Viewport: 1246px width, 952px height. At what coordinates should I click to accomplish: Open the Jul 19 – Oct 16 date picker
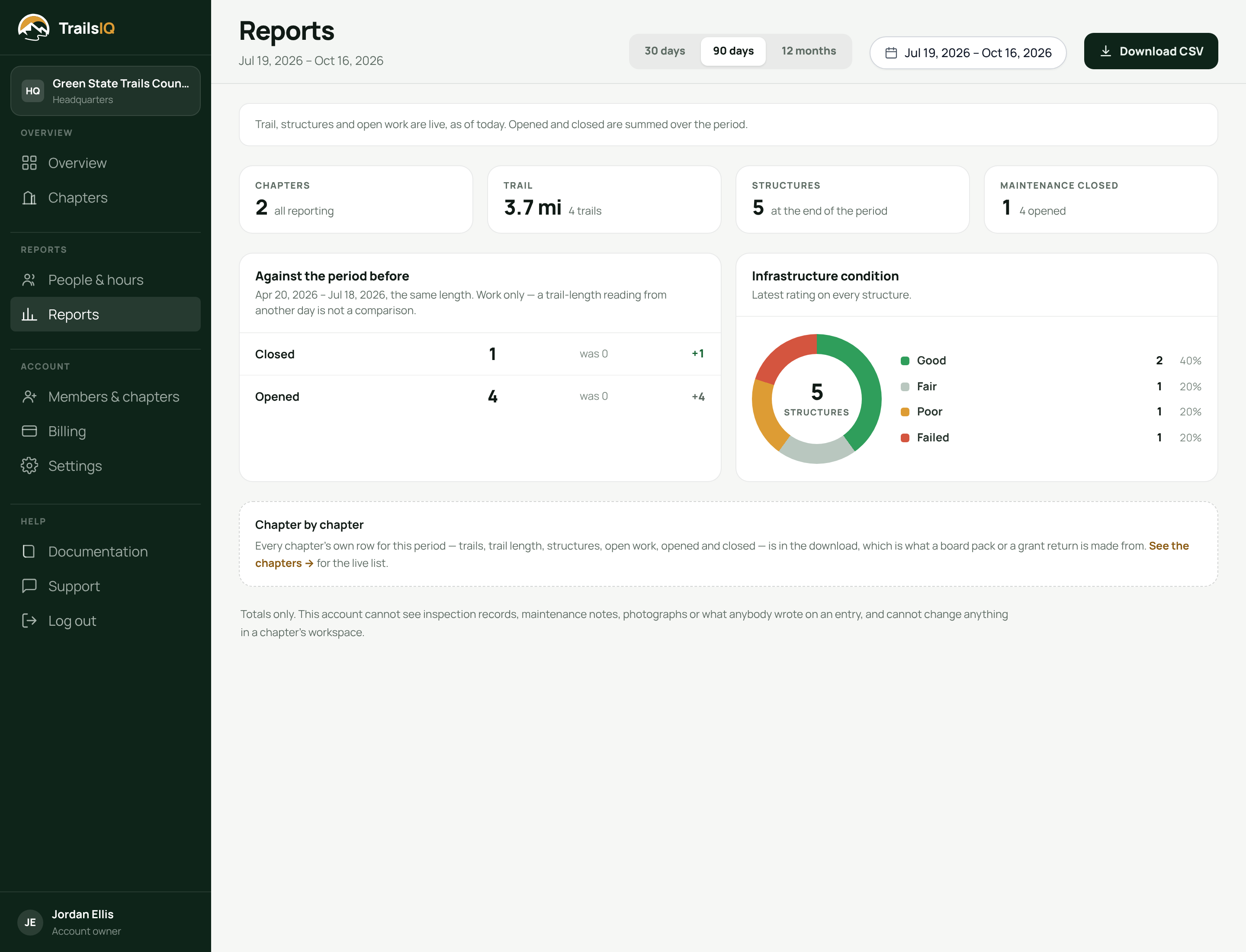(x=968, y=53)
